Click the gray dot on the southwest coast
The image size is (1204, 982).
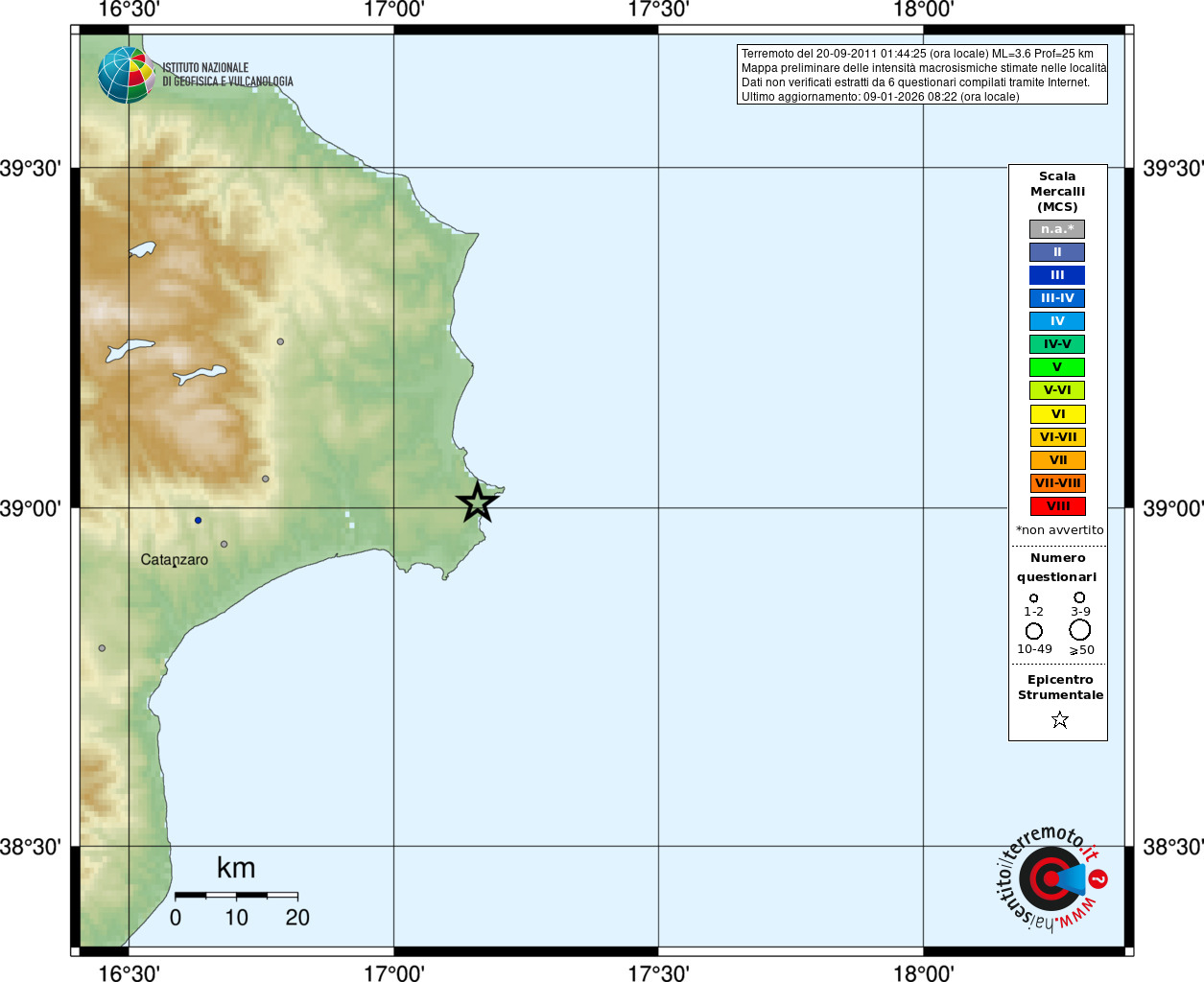click(102, 648)
